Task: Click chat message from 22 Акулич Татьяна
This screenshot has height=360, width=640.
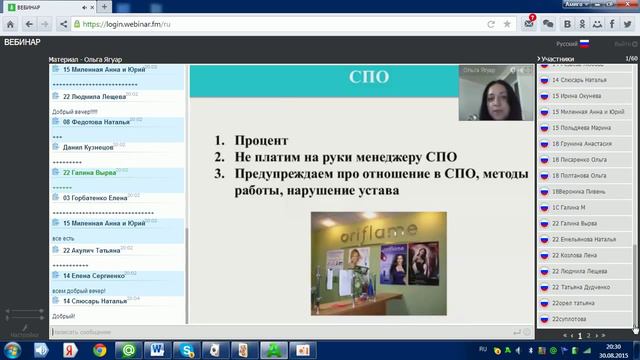Action: tap(117, 258)
